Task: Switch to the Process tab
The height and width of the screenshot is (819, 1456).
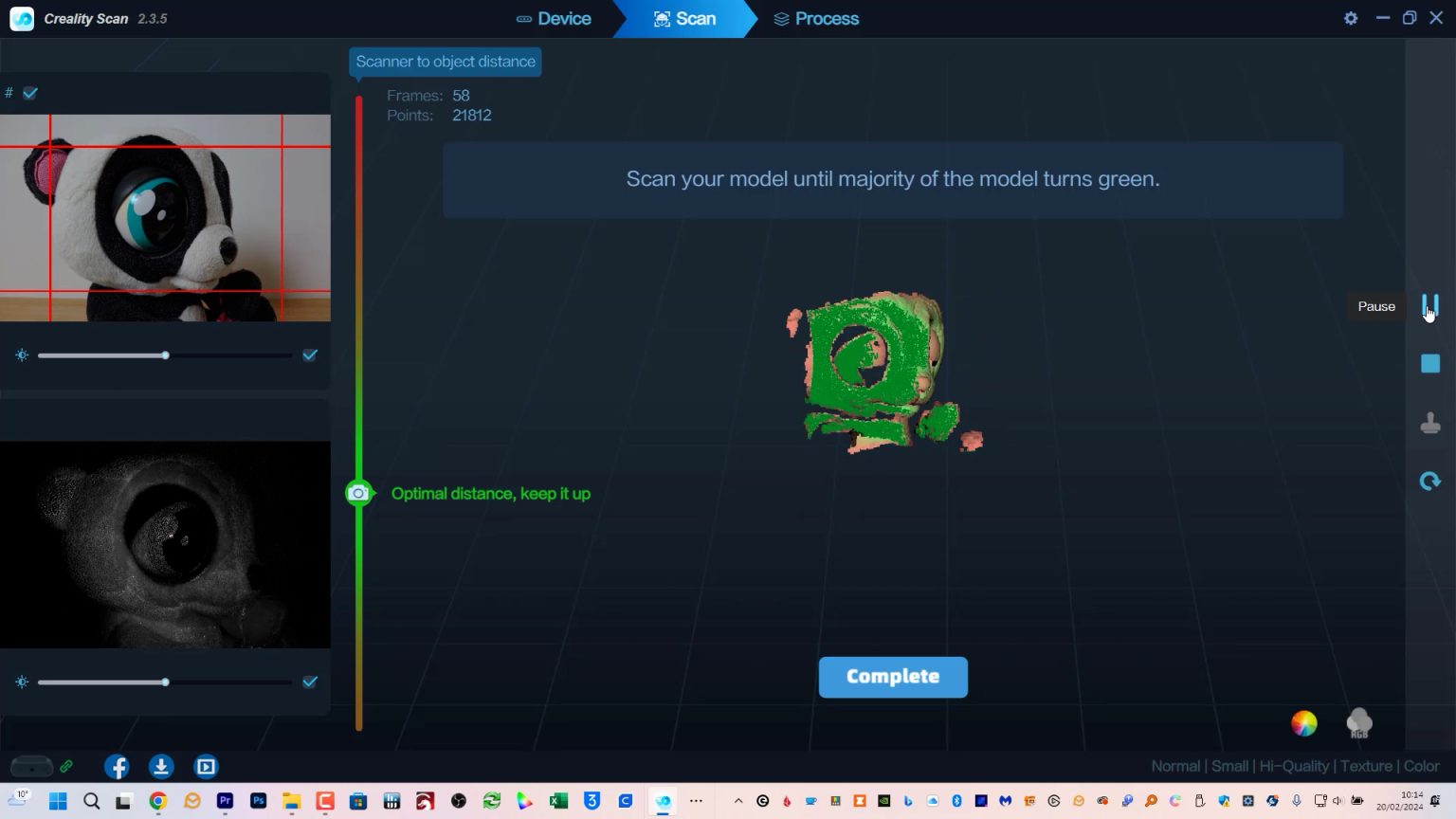Action: [816, 19]
